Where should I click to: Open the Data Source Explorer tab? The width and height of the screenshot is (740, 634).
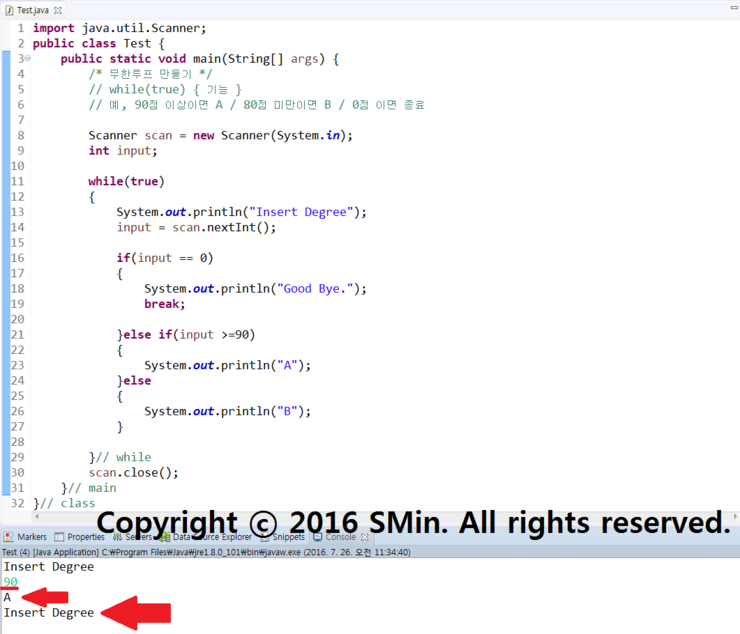click(207, 537)
